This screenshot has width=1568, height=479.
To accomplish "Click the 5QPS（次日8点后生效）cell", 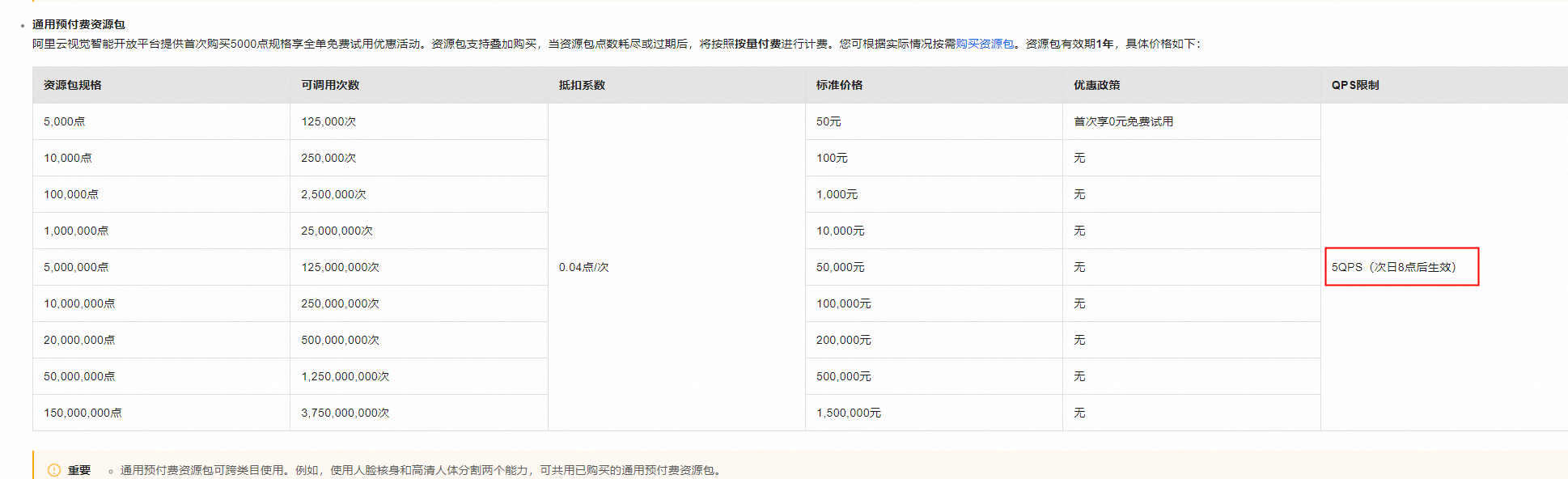I will pyautogui.click(x=1444, y=267).
